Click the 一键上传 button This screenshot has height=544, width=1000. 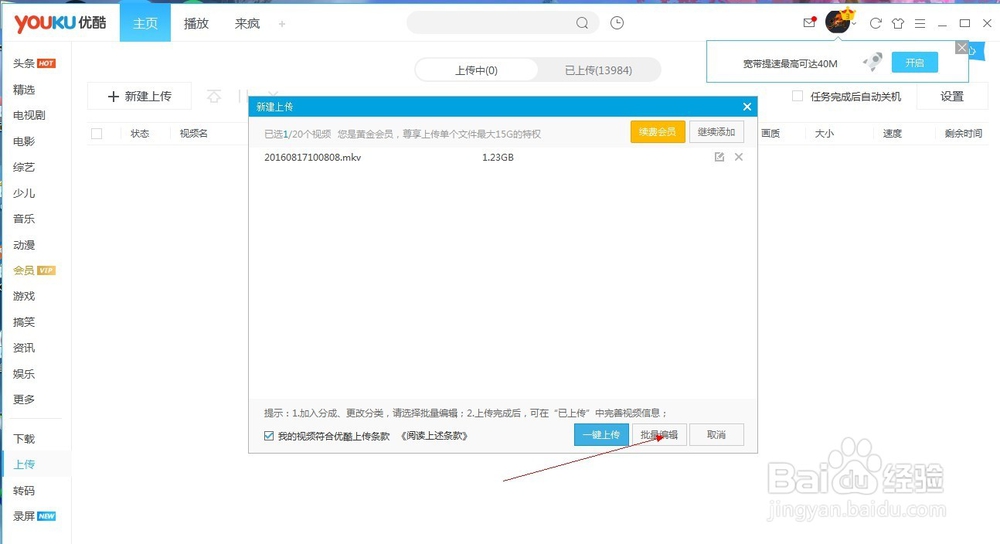pos(601,435)
